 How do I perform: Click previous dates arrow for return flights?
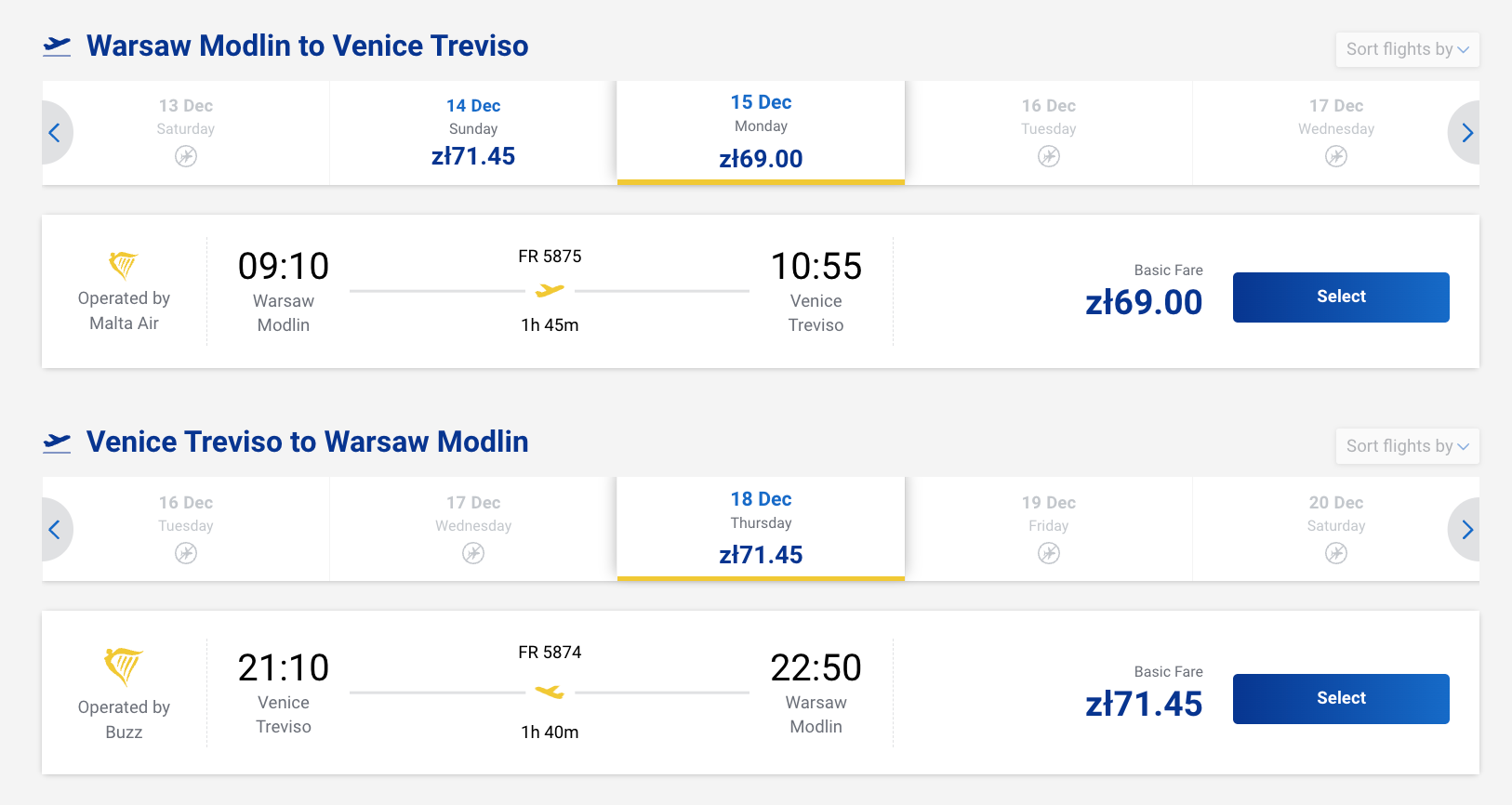(x=55, y=530)
